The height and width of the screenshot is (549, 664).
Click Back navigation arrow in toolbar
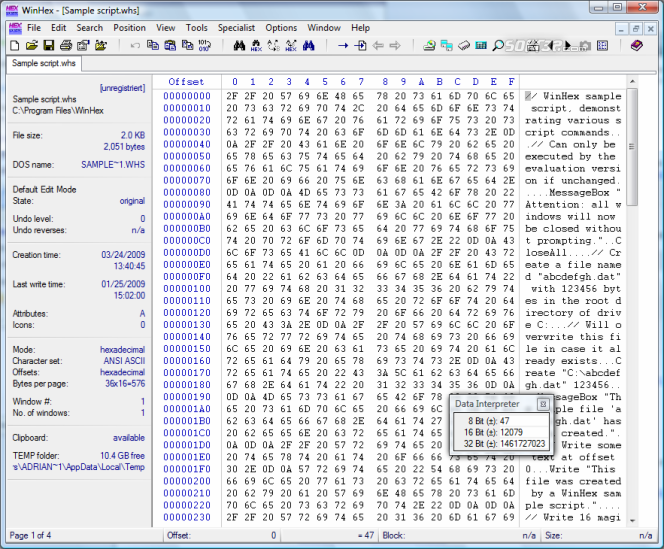point(378,45)
